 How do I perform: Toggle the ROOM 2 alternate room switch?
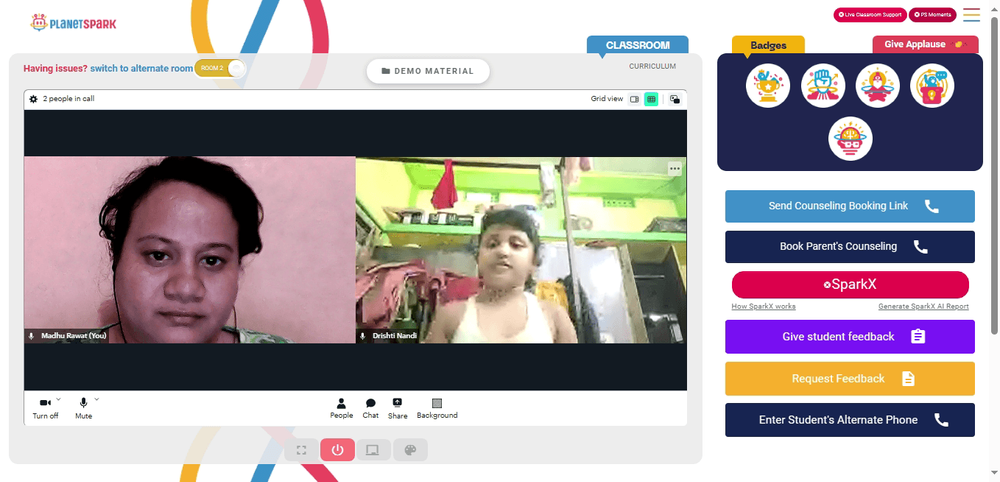point(219,68)
